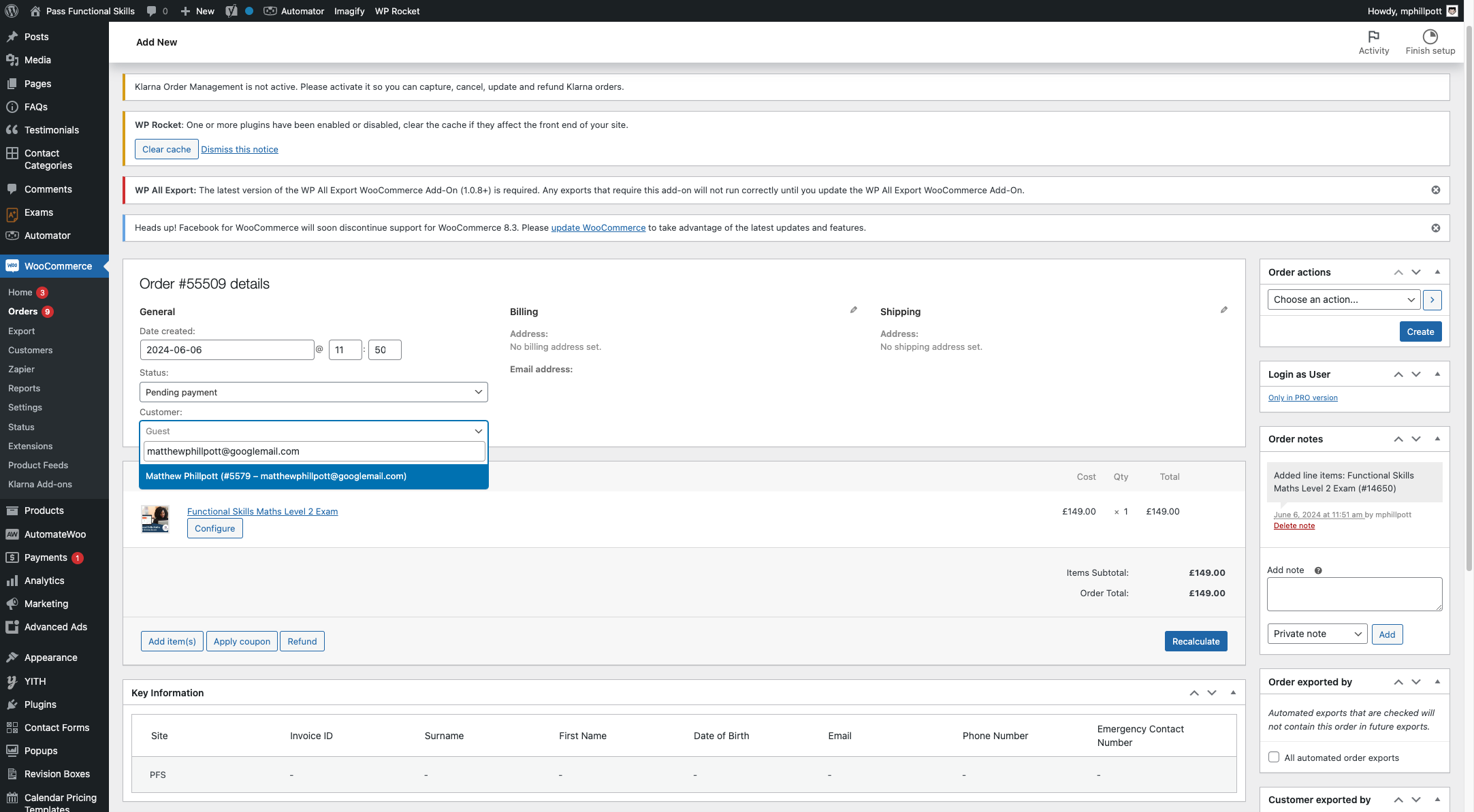Click Dismiss this notice link
1474x812 pixels.
click(240, 149)
